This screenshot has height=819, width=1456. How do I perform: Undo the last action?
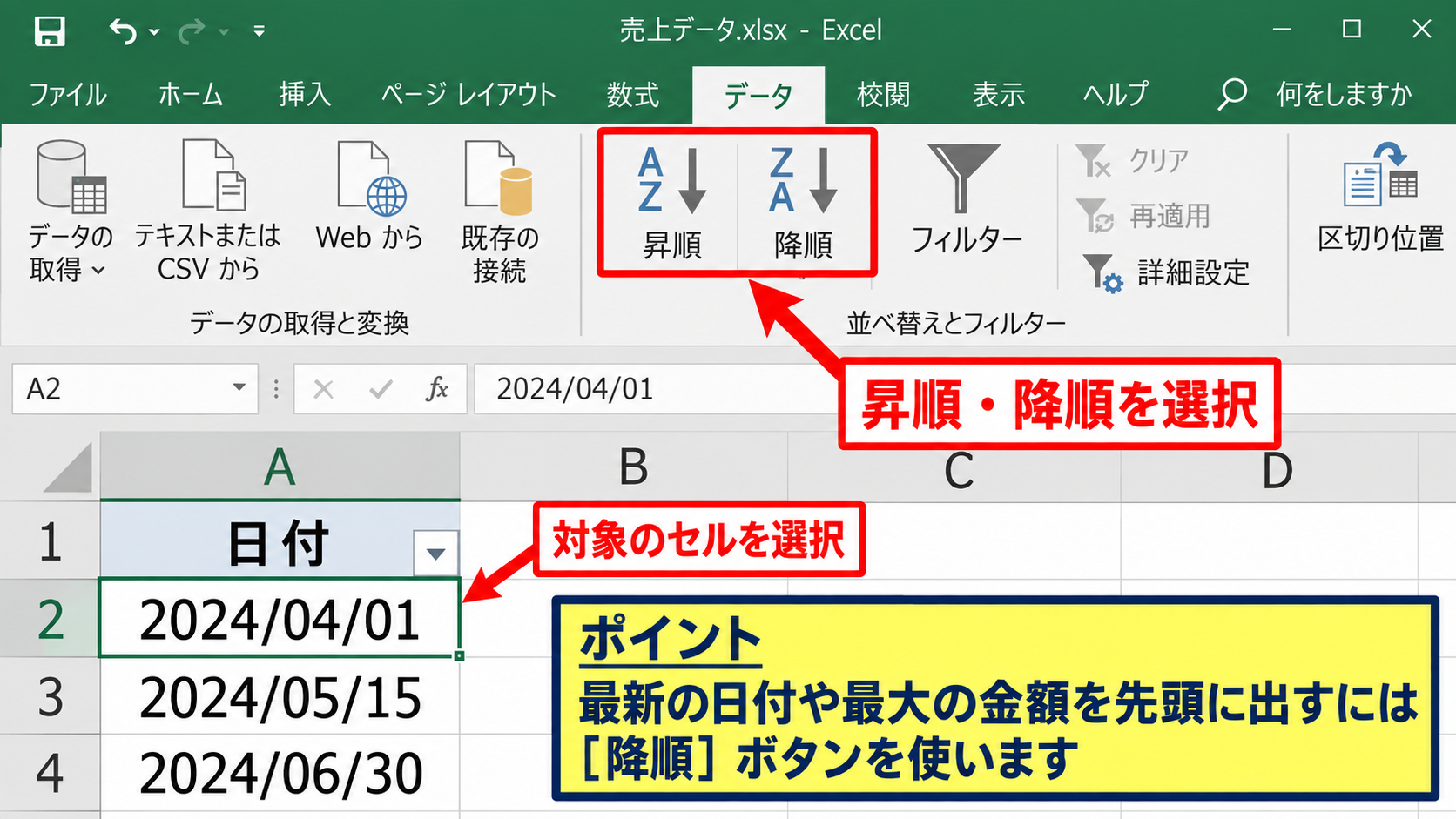(x=123, y=32)
